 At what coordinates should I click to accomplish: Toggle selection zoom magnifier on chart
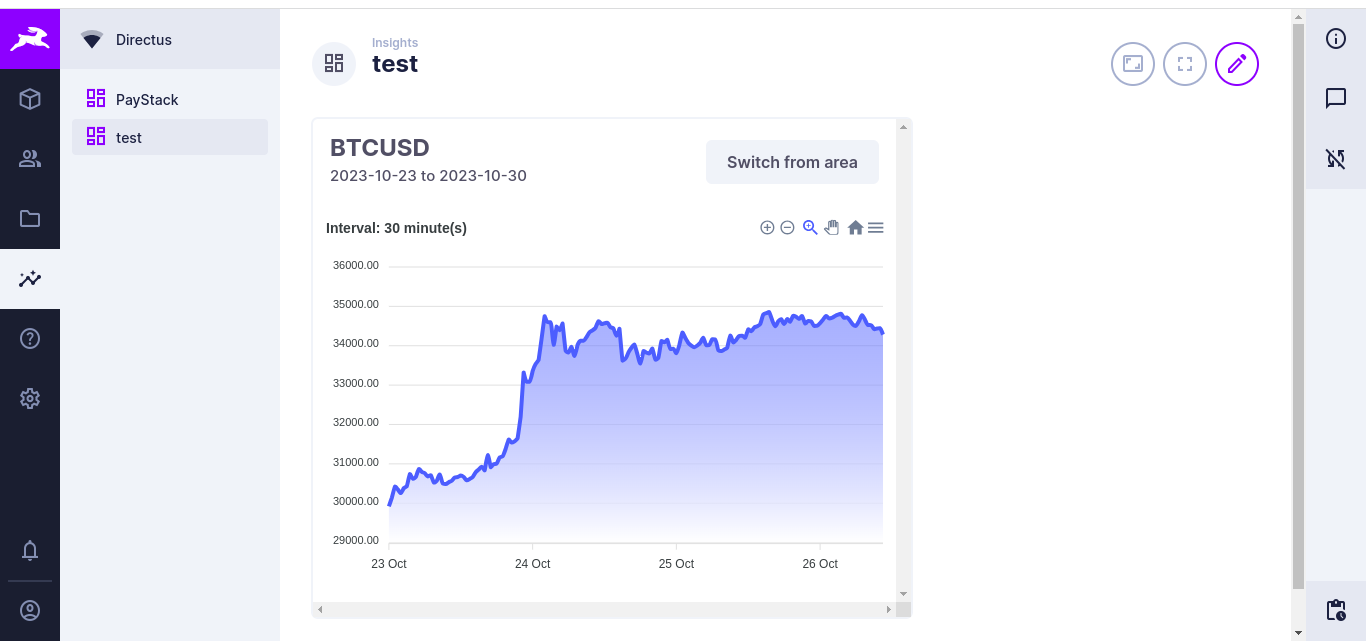point(810,228)
